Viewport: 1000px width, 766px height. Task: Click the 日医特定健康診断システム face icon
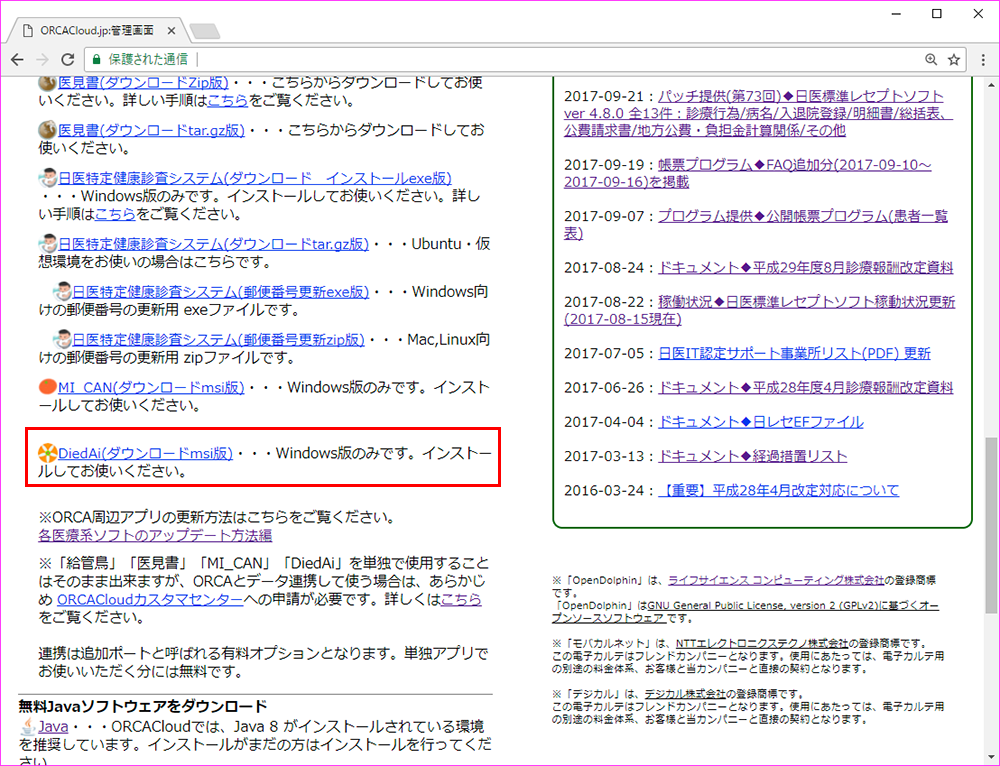[47, 177]
